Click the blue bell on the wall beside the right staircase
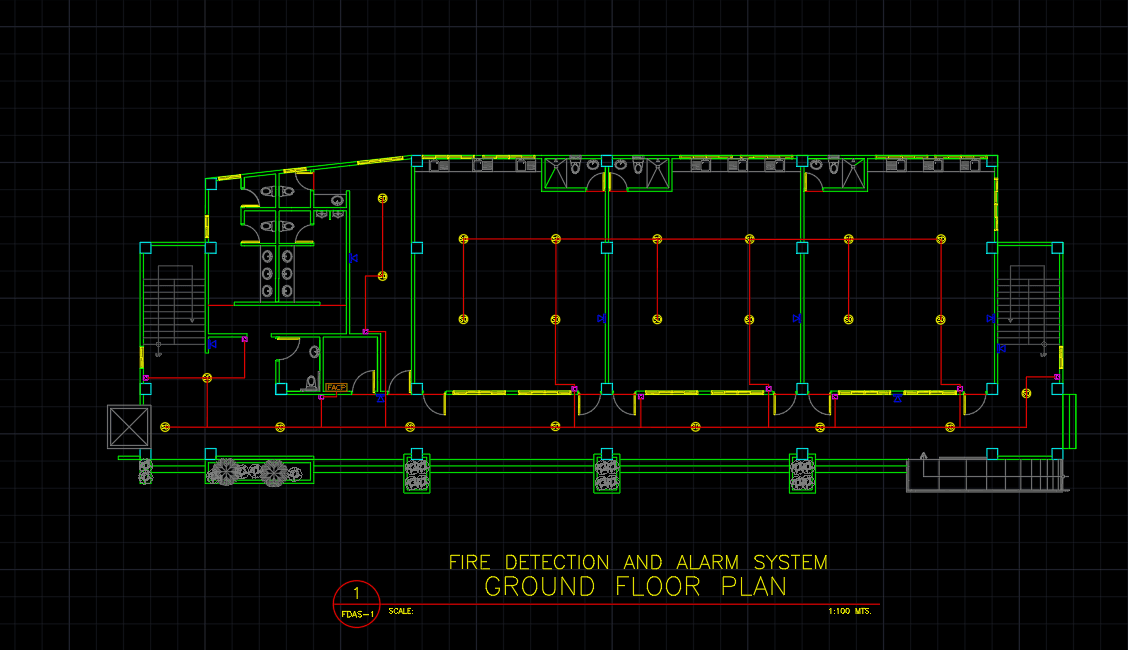Viewport: 1128px width, 650px height. click(x=991, y=318)
